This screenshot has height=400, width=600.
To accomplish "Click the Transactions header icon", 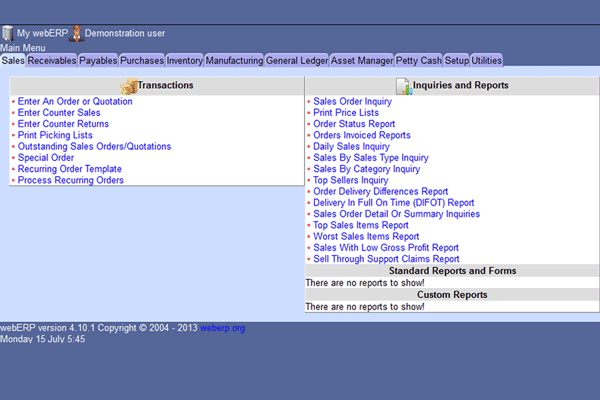I will 127,87.
